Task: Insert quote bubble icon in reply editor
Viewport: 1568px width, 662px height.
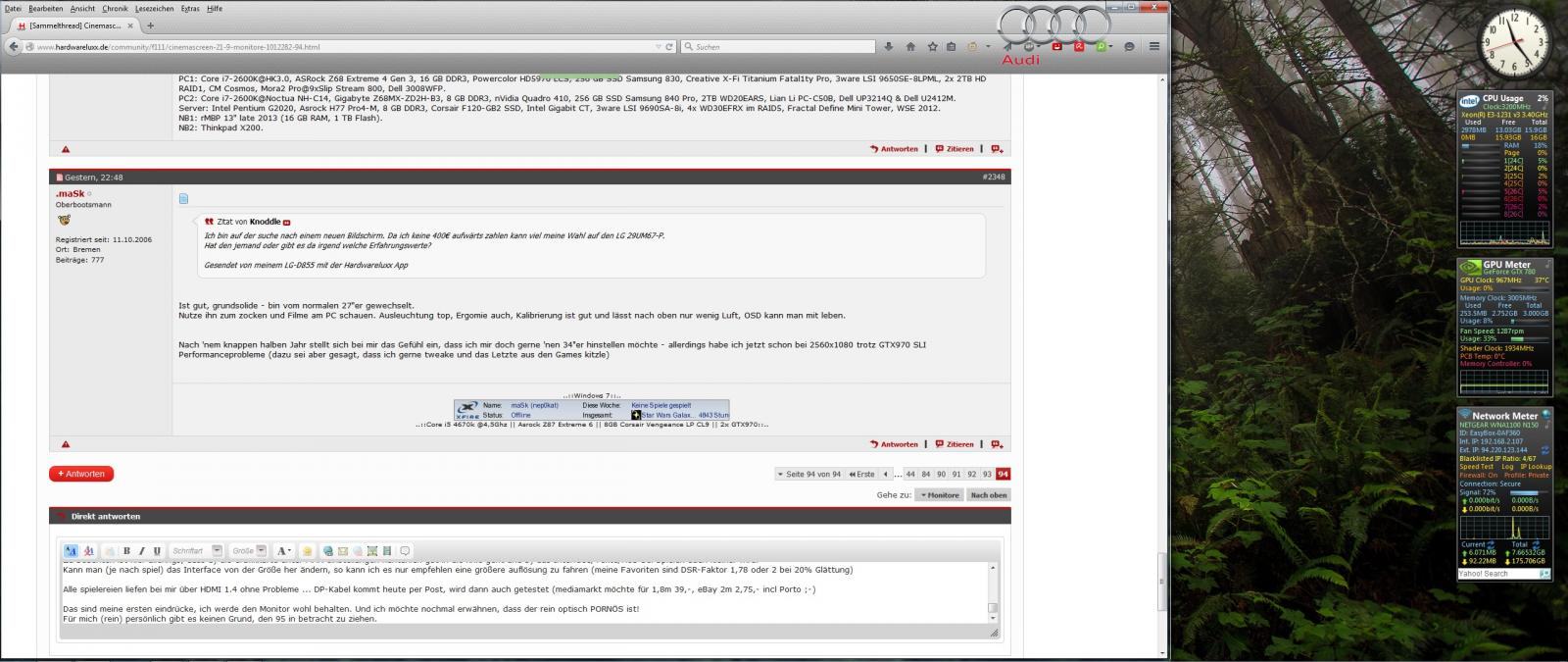Action: pos(405,551)
